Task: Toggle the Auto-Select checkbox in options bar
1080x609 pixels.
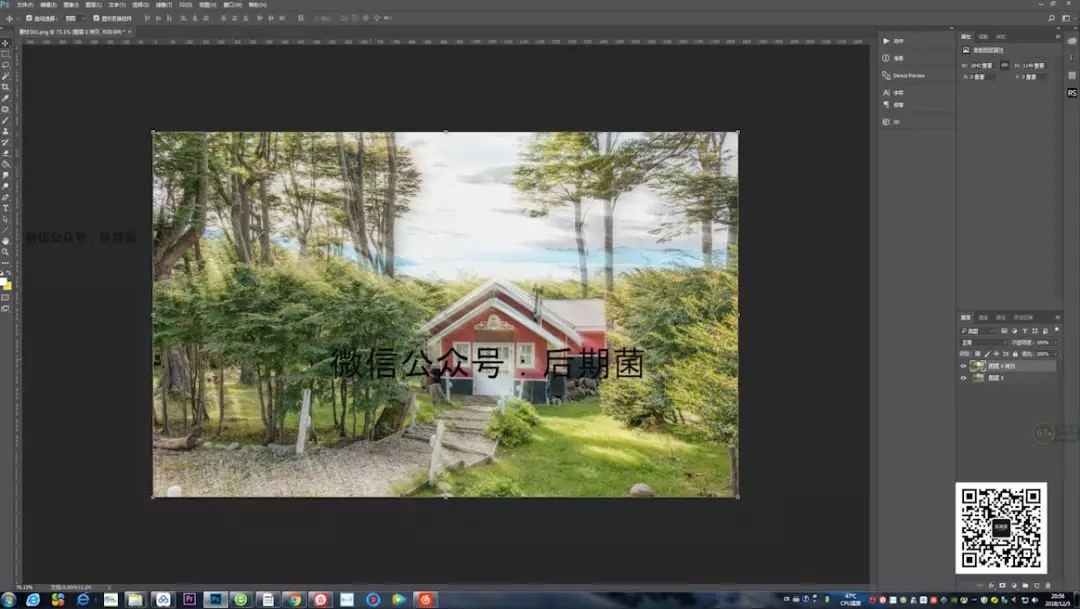Action: click(29, 18)
